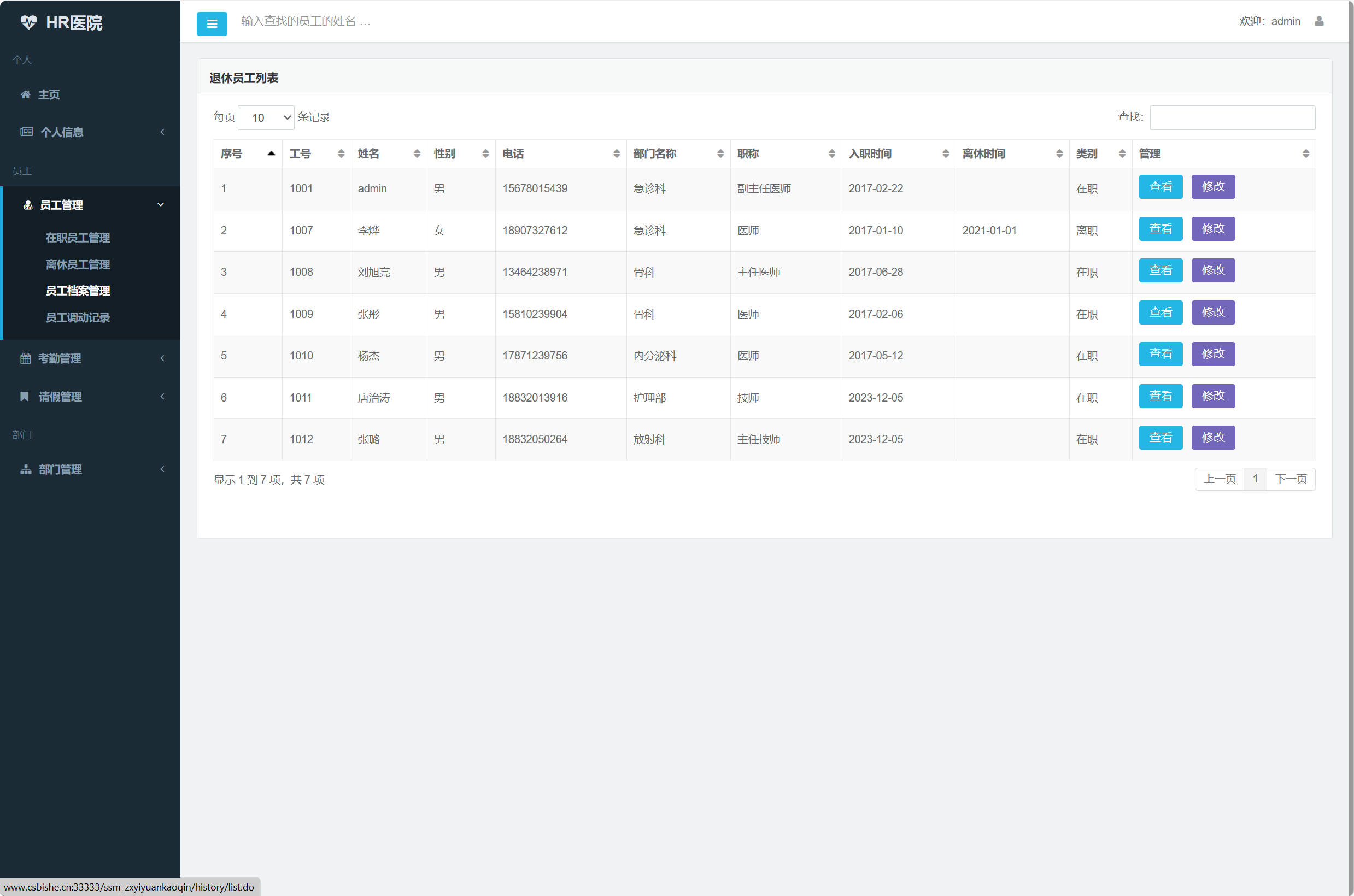Click the home icon next to 主页
Image resolution: width=1354 pixels, height=896 pixels.
pyautogui.click(x=25, y=95)
